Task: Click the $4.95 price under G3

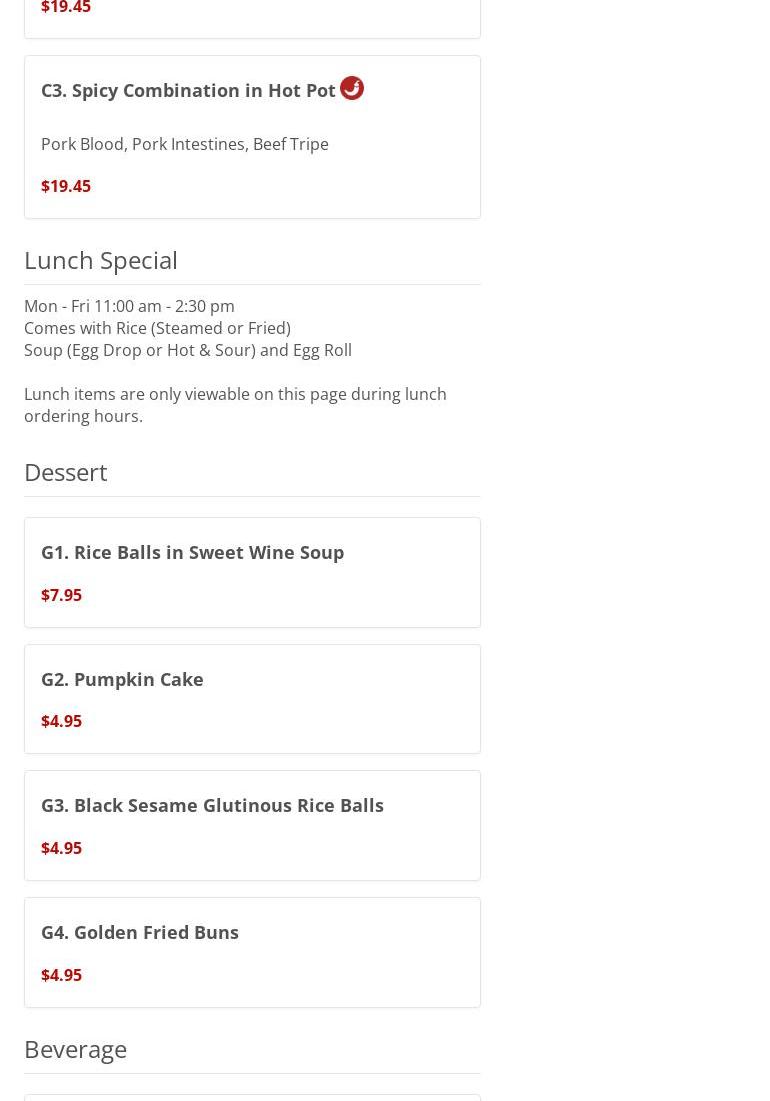Action: (x=61, y=848)
